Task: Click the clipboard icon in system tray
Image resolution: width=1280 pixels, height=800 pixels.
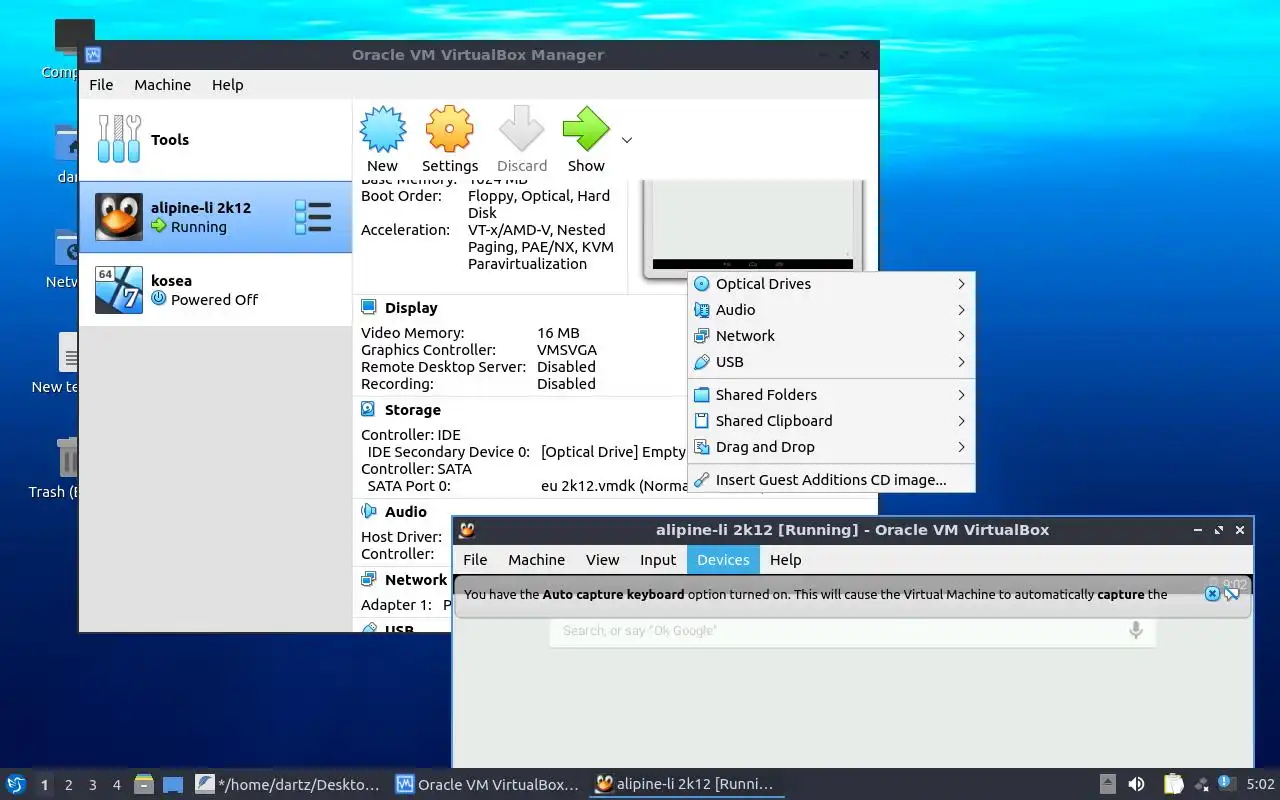Action: pyautogui.click(x=1174, y=784)
